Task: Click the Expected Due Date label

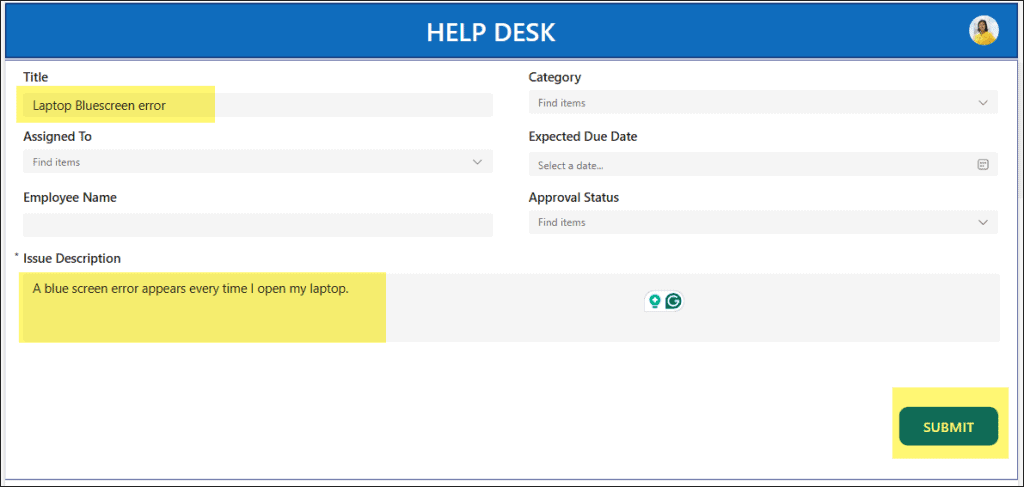Action: [x=582, y=137]
